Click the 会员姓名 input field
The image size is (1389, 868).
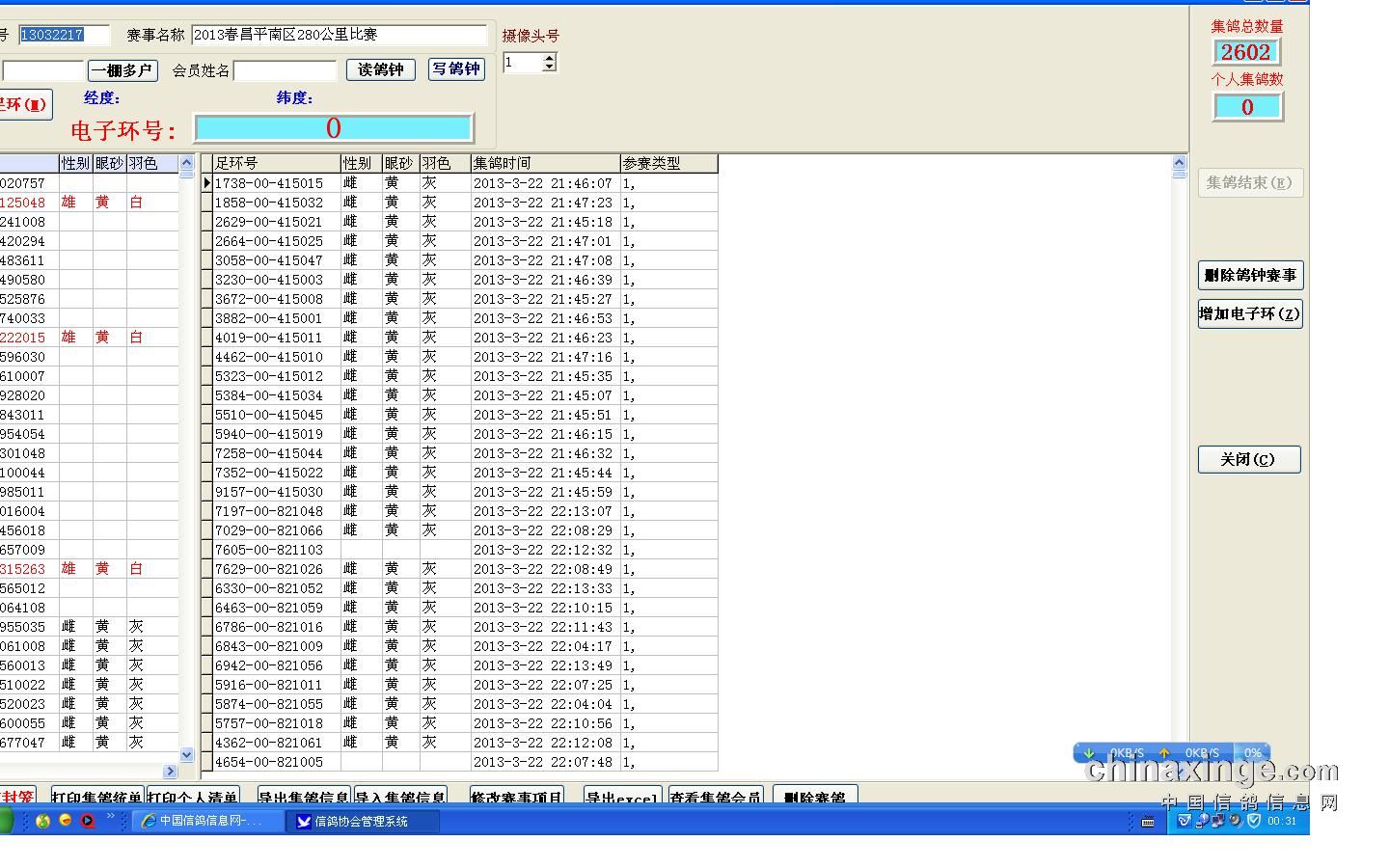point(285,70)
